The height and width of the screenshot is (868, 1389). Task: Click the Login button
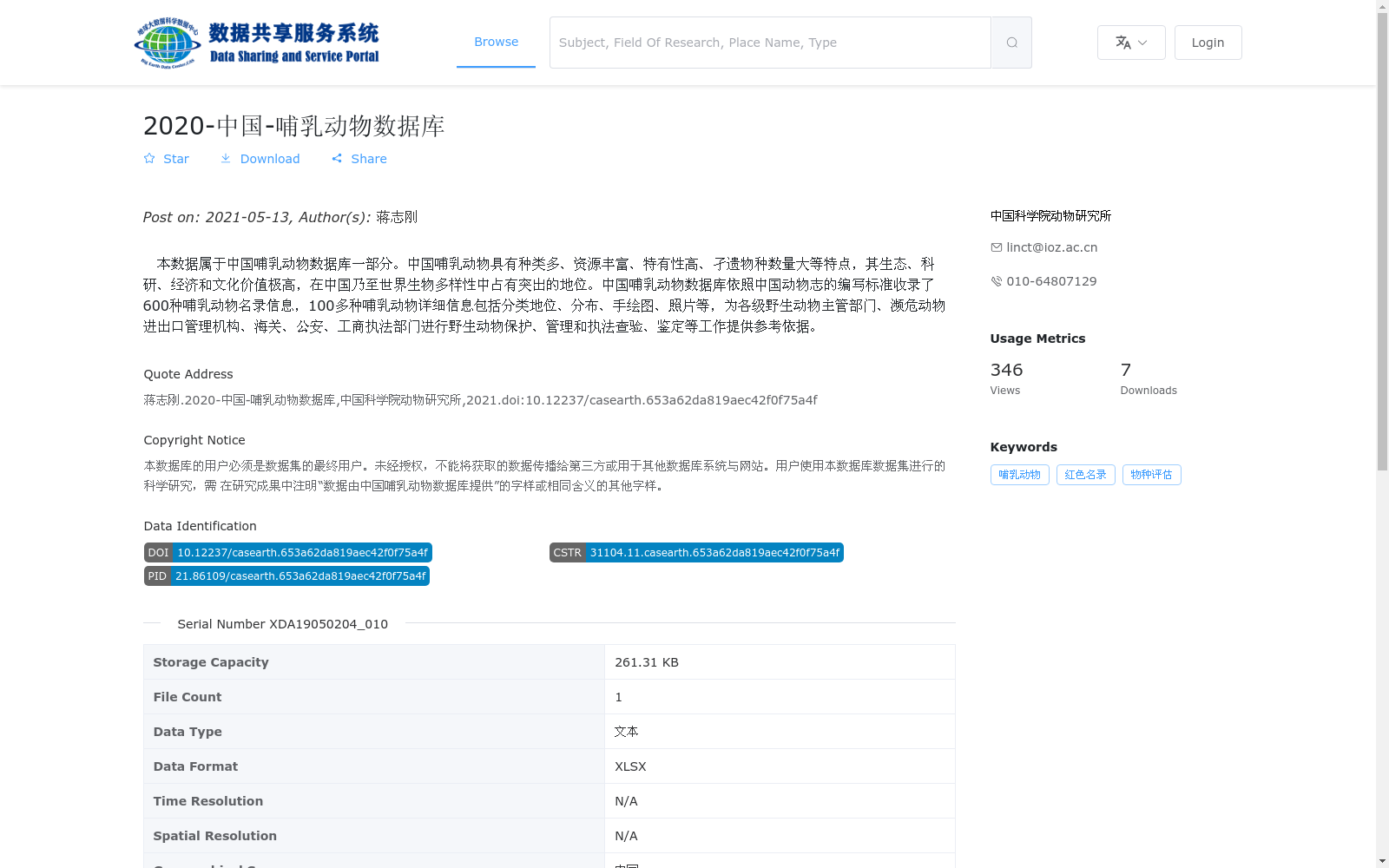pyautogui.click(x=1208, y=43)
